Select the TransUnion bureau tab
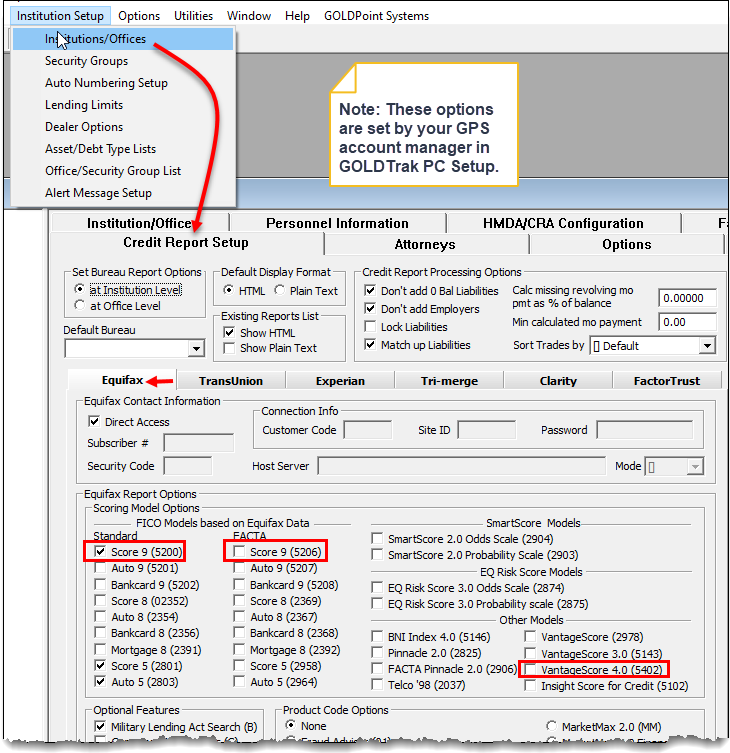 click(x=231, y=381)
